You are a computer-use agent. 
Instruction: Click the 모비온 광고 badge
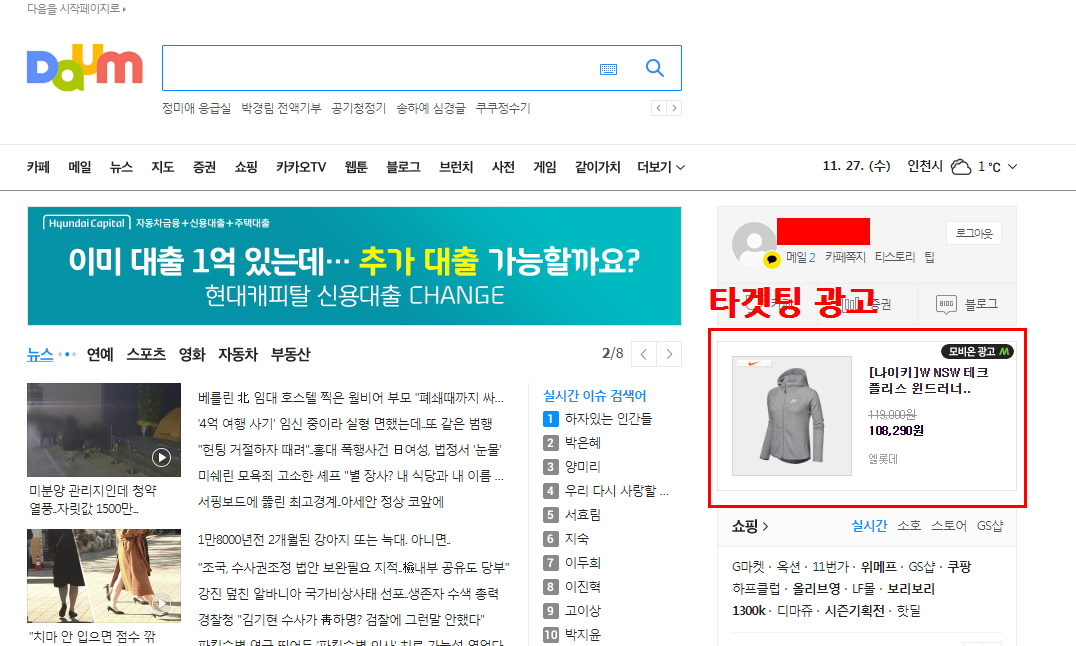(978, 351)
